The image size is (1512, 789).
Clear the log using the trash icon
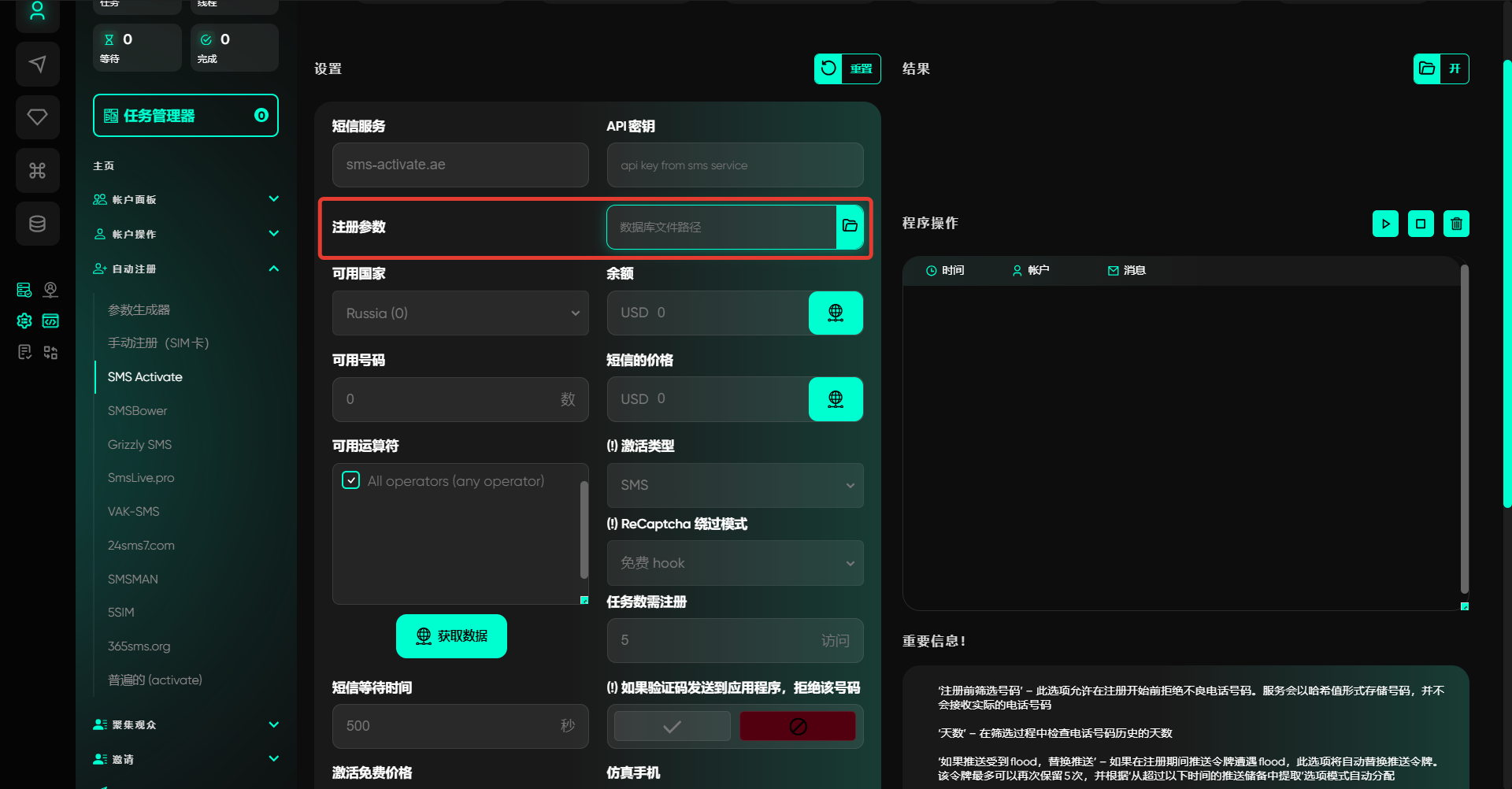tap(1456, 224)
